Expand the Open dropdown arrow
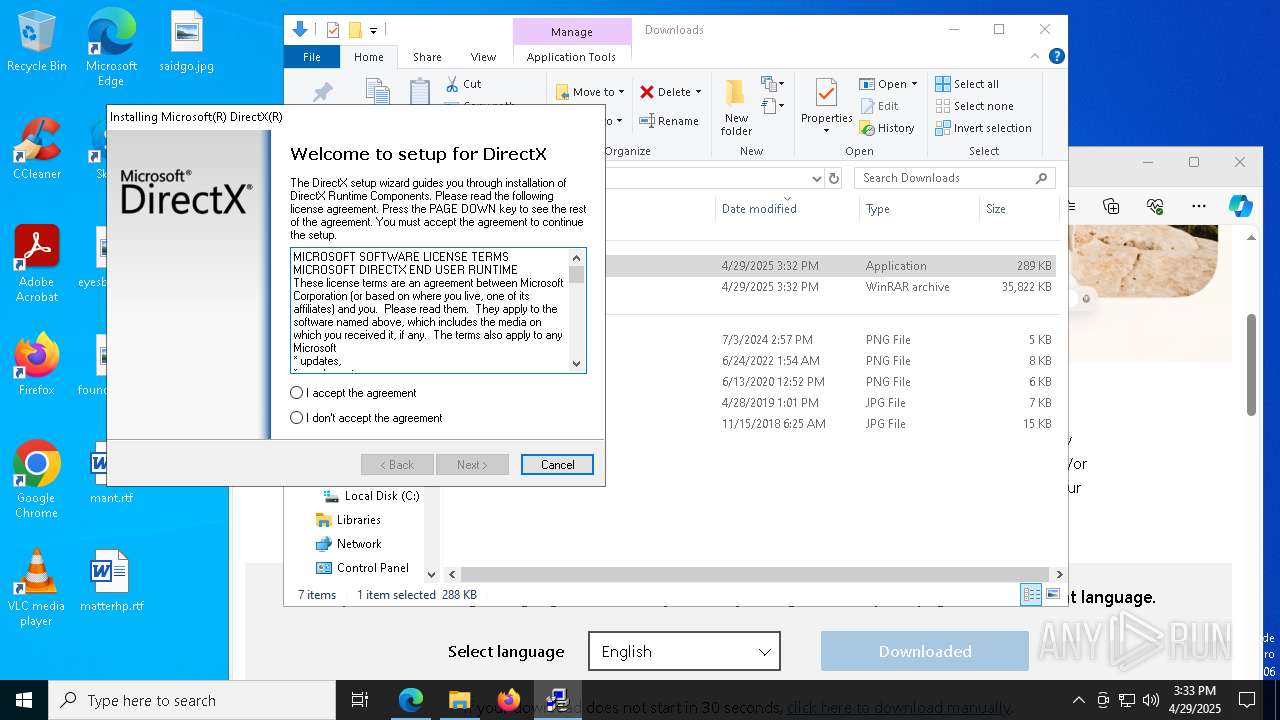Viewport: 1280px width, 720px height. tap(914, 84)
